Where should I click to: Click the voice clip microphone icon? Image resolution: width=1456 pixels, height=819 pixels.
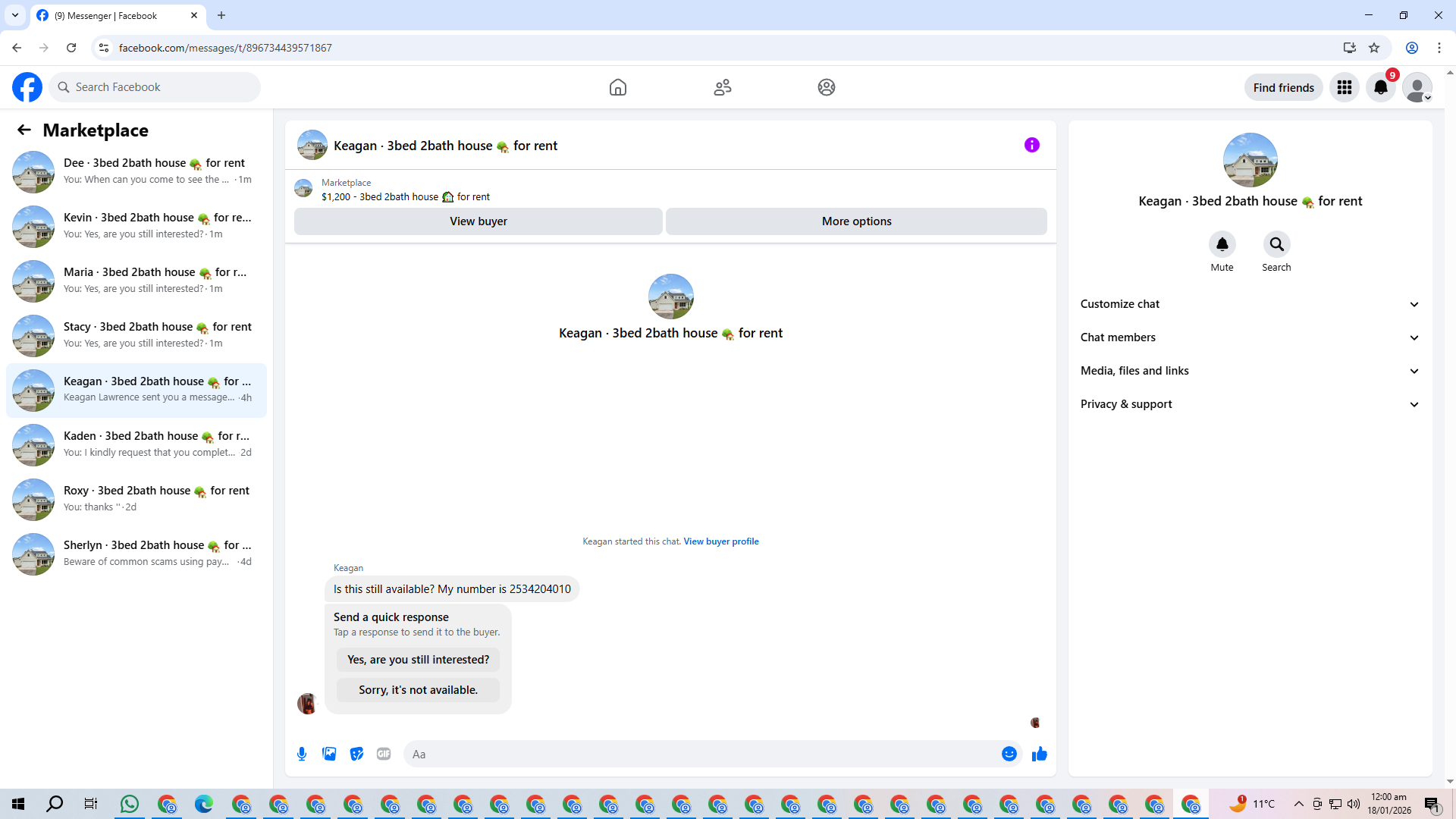tap(302, 754)
